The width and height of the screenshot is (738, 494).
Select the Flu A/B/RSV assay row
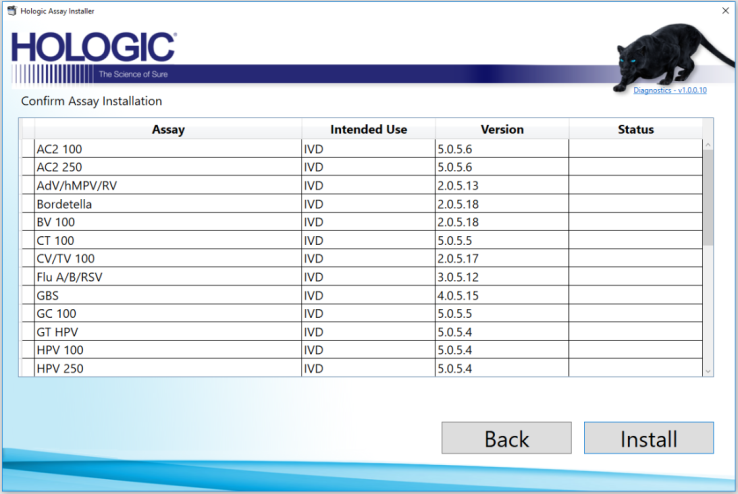(x=168, y=277)
